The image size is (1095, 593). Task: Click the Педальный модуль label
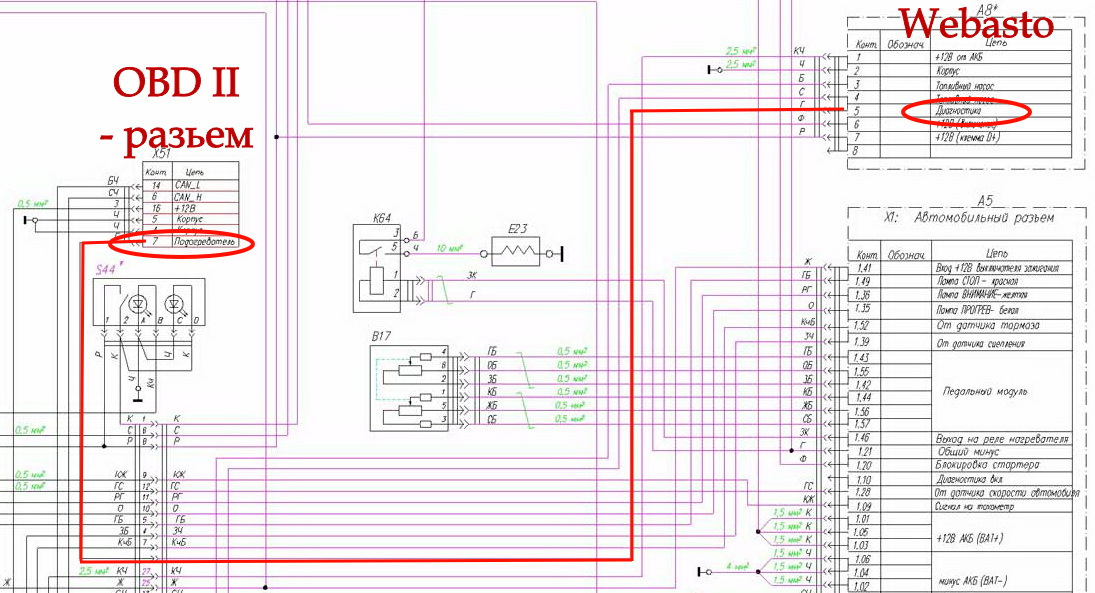(985, 391)
